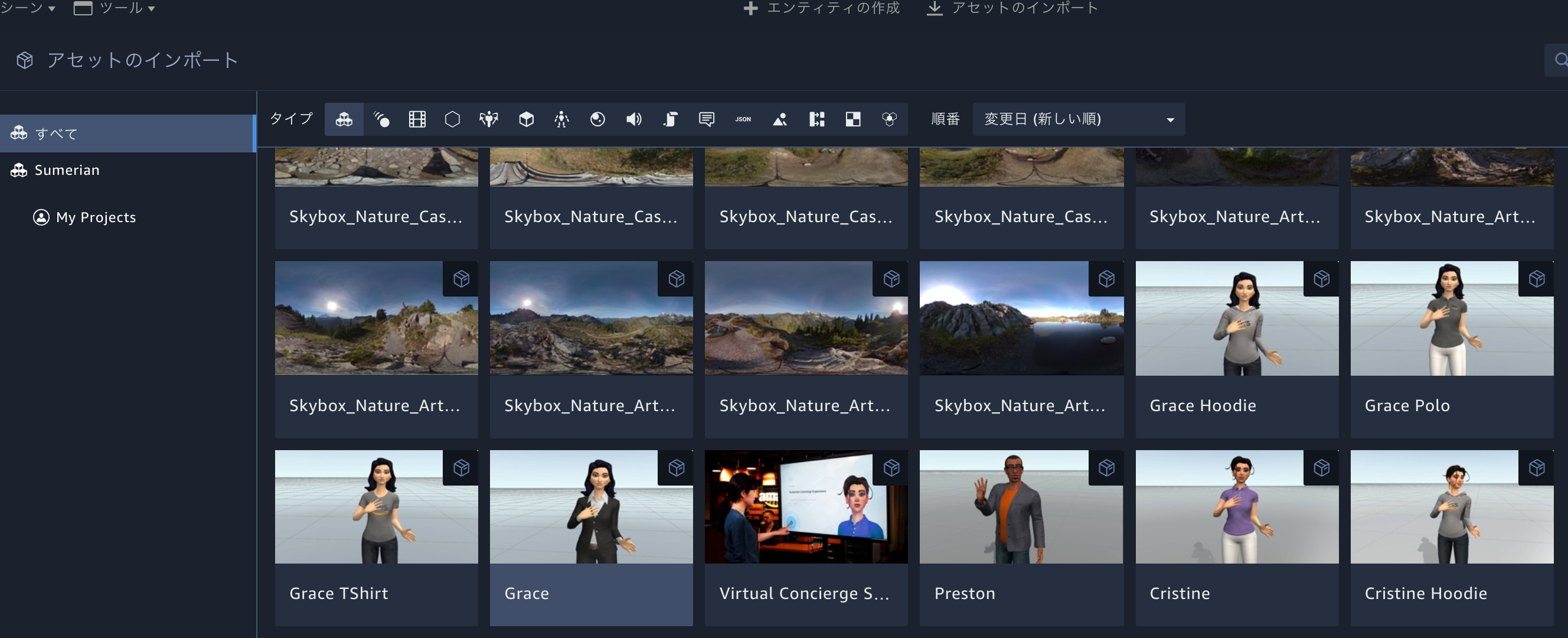Toggle the Texture sphere type filter
Screen dimensions: 1568x638
click(597, 119)
